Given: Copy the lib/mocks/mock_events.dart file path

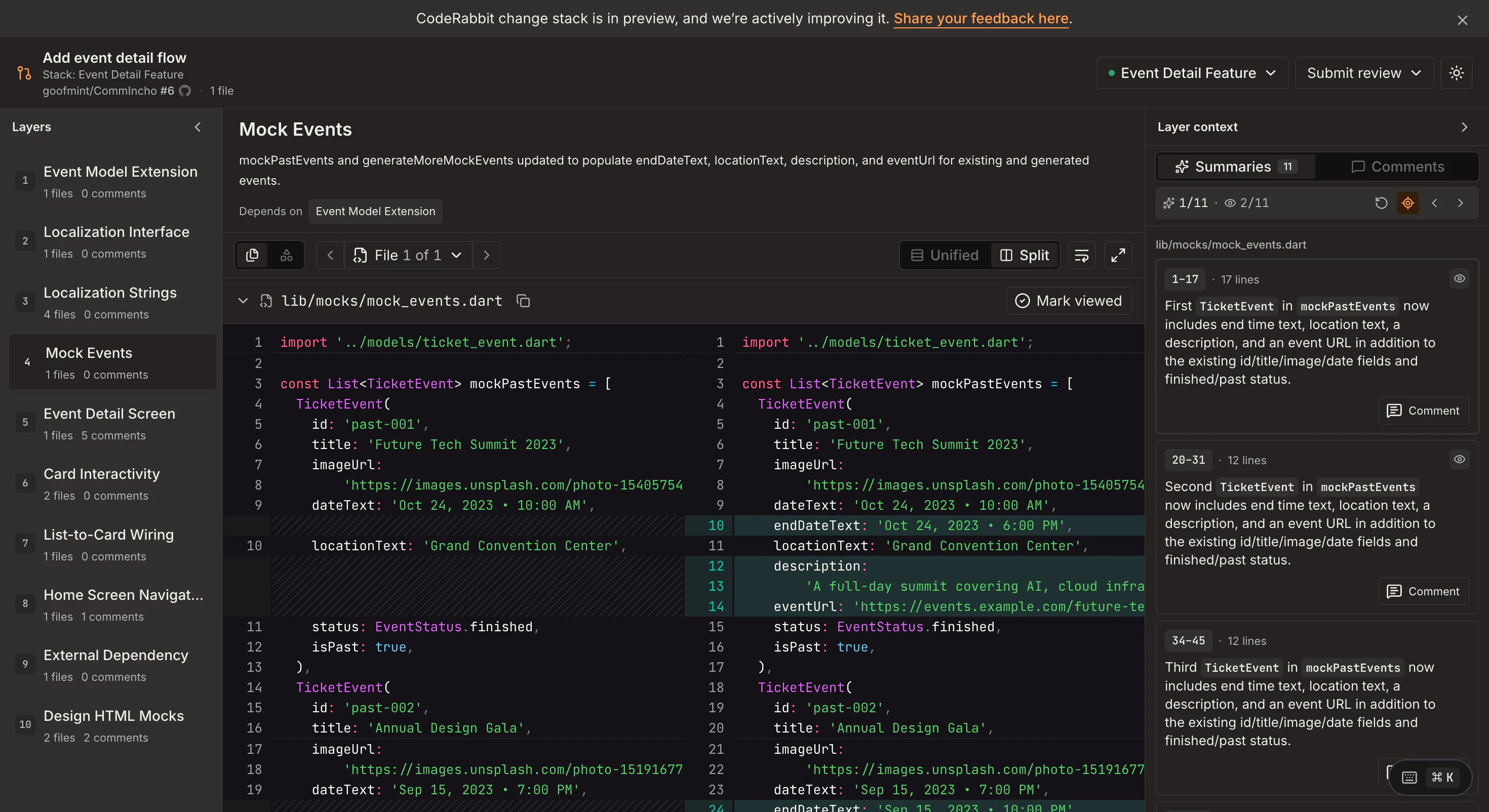Looking at the screenshot, I should point(523,301).
